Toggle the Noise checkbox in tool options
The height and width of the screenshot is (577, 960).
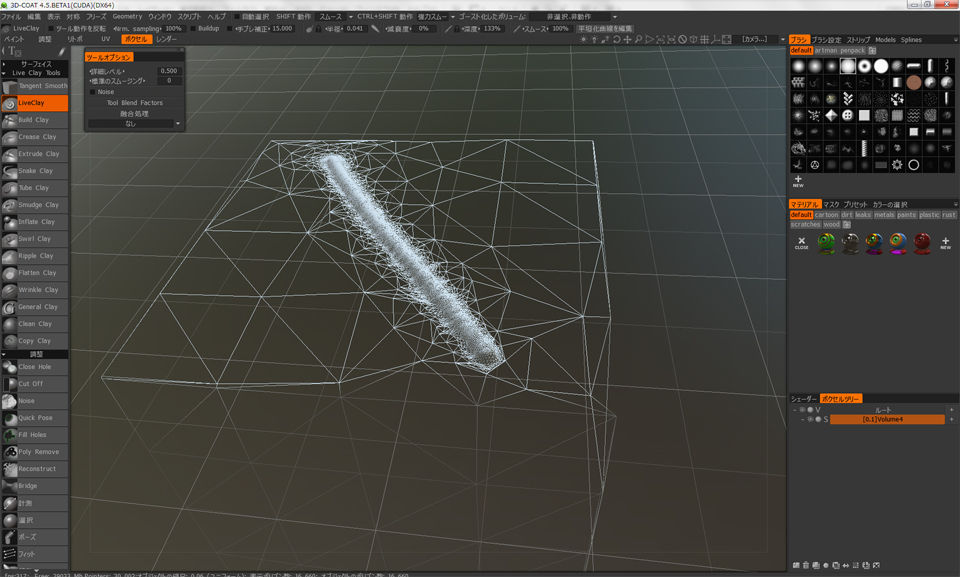click(x=92, y=92)
